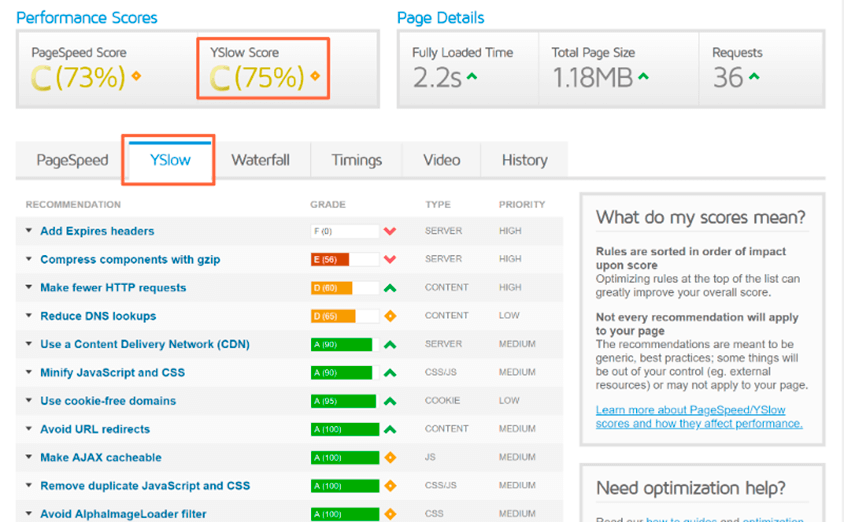Expand Avoid URL redirects row
Image resolution: width=844 pixels, height=522 pixels.
tap(29, 428)
